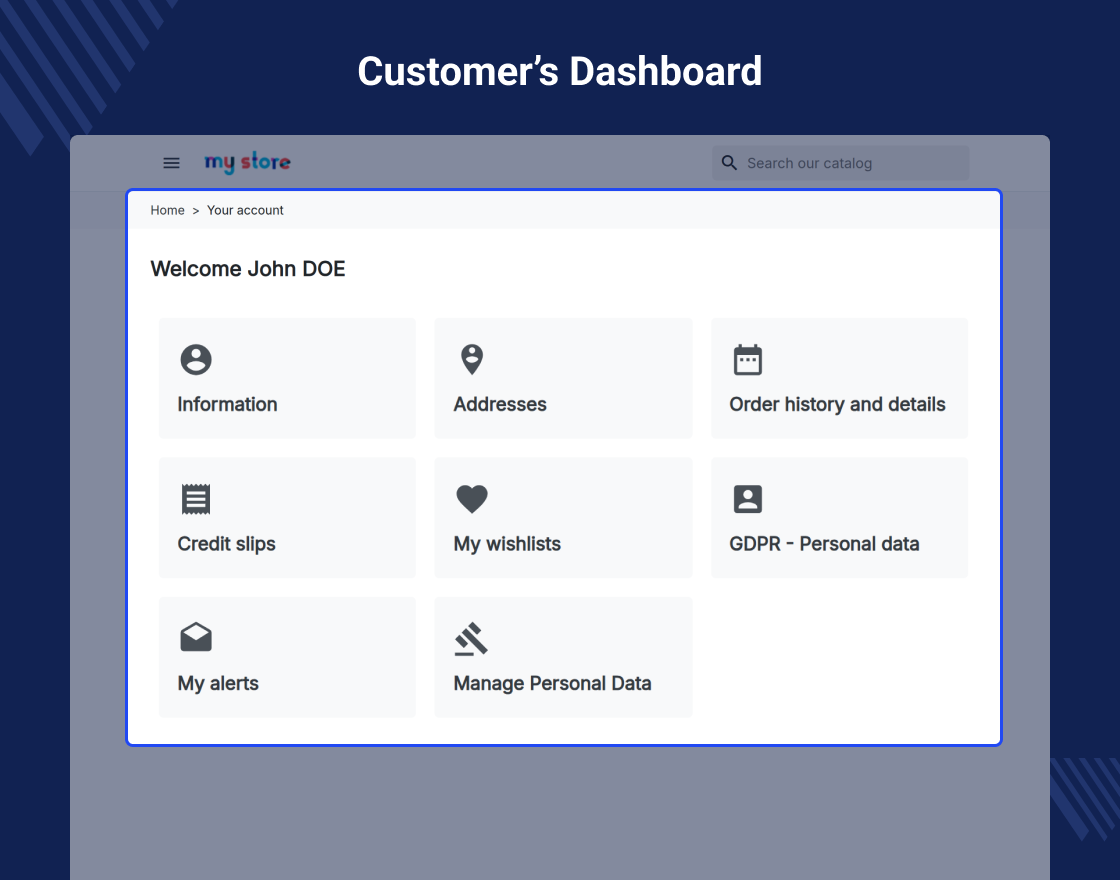Click the search magnifier icon
The width and height of the screenshot is (1120, 880).
729,163
